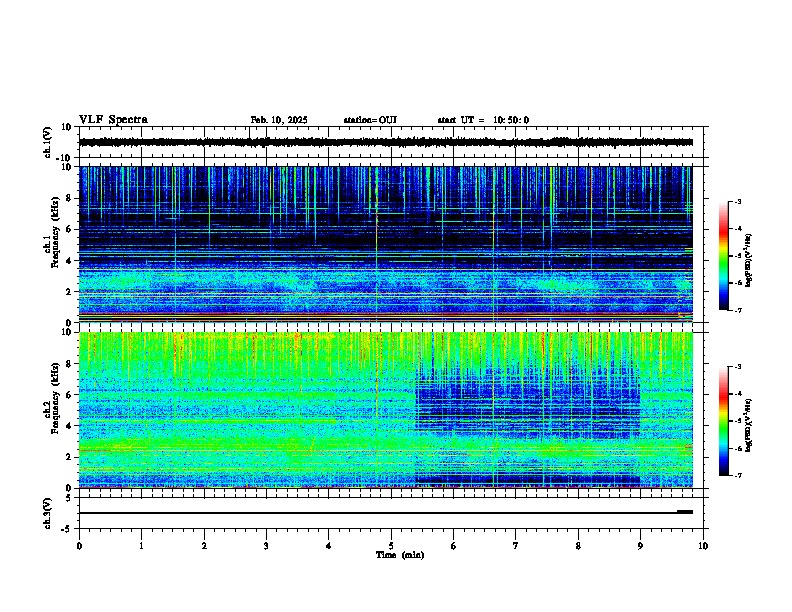Click the '-5' tick on ch.3 voltage axis
The width and height of the screenshot is (792, 612).
coord(67,529)
